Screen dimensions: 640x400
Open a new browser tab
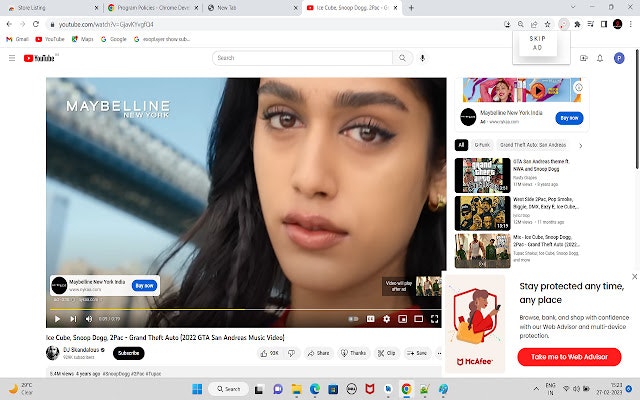point(411,8)
